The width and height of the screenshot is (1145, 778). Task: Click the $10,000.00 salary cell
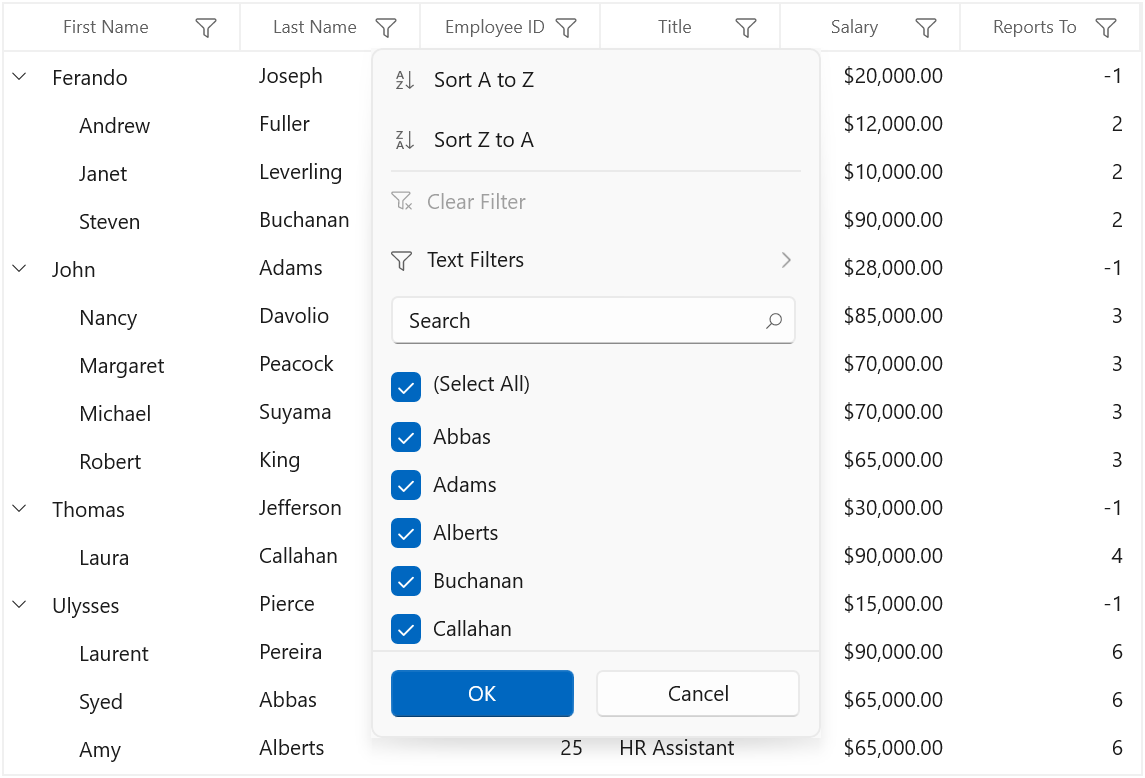coord(893,172)
